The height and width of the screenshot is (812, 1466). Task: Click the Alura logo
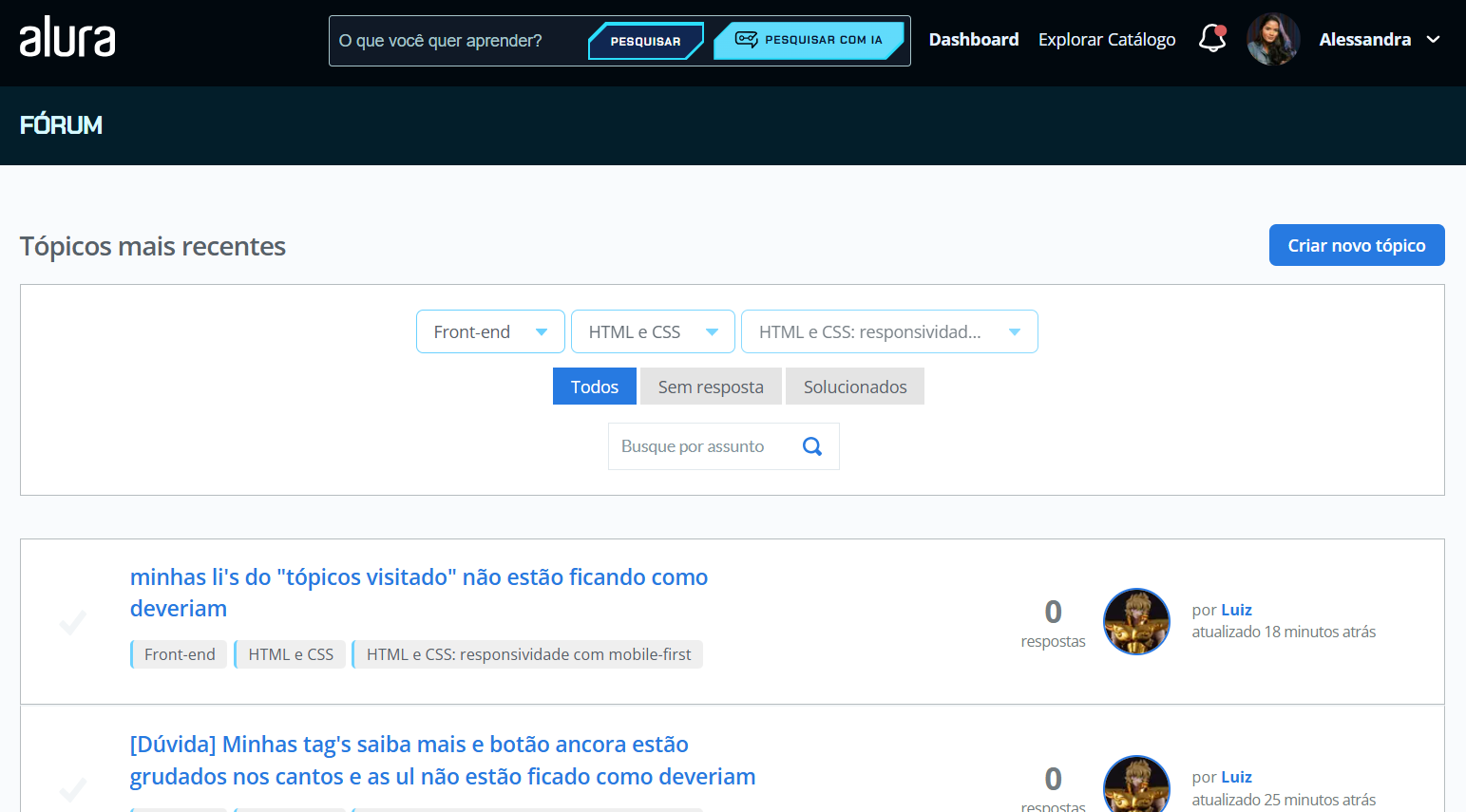click(x=67, y=38)
